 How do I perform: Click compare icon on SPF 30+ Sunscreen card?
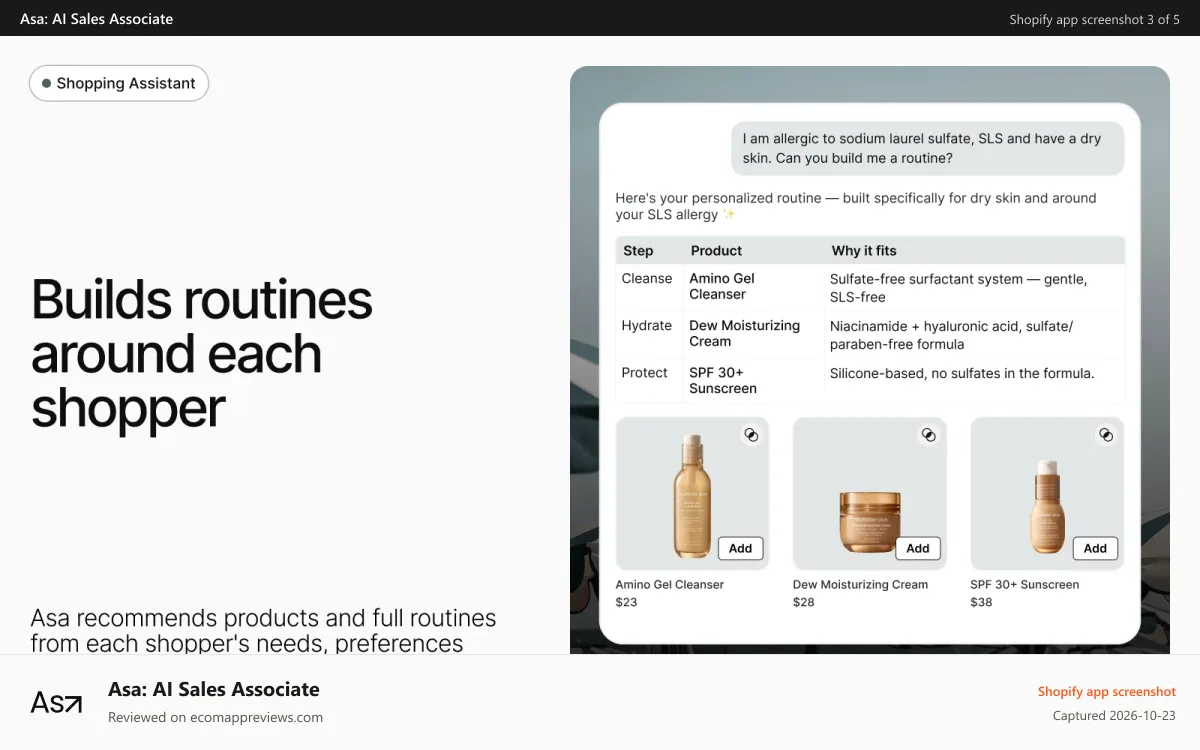click(x=1106, y=435)
